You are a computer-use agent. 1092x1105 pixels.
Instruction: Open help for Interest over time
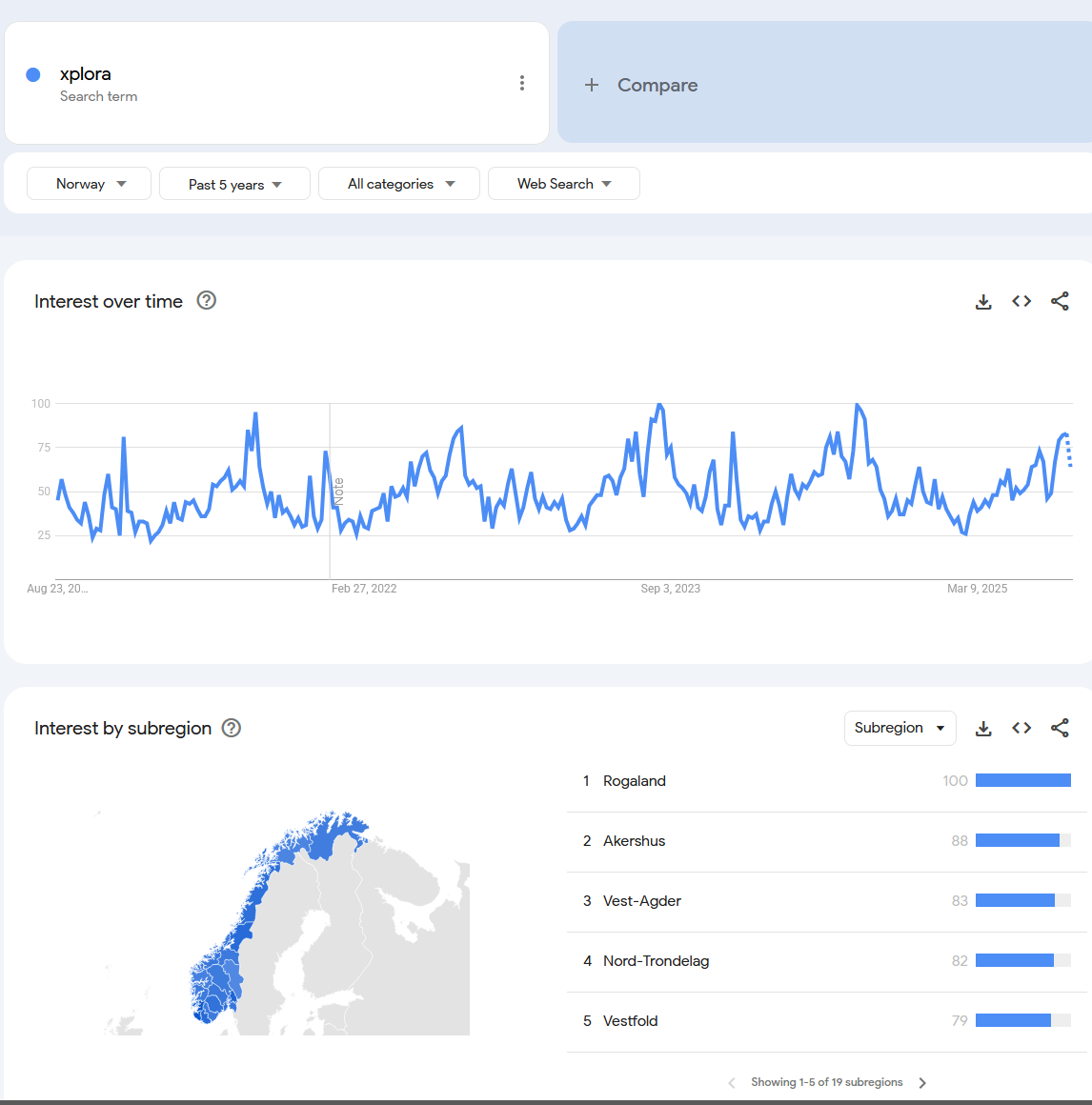tap(207, 301)
